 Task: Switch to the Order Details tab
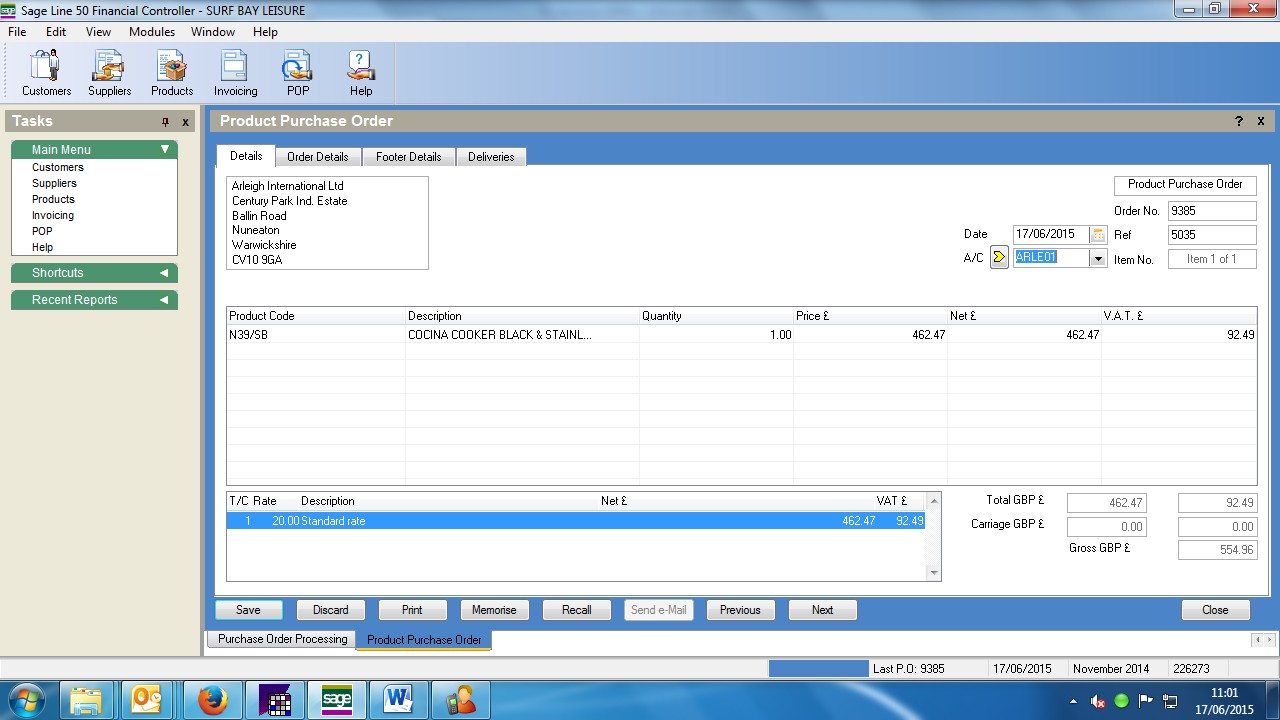click(x=317, y=157)
